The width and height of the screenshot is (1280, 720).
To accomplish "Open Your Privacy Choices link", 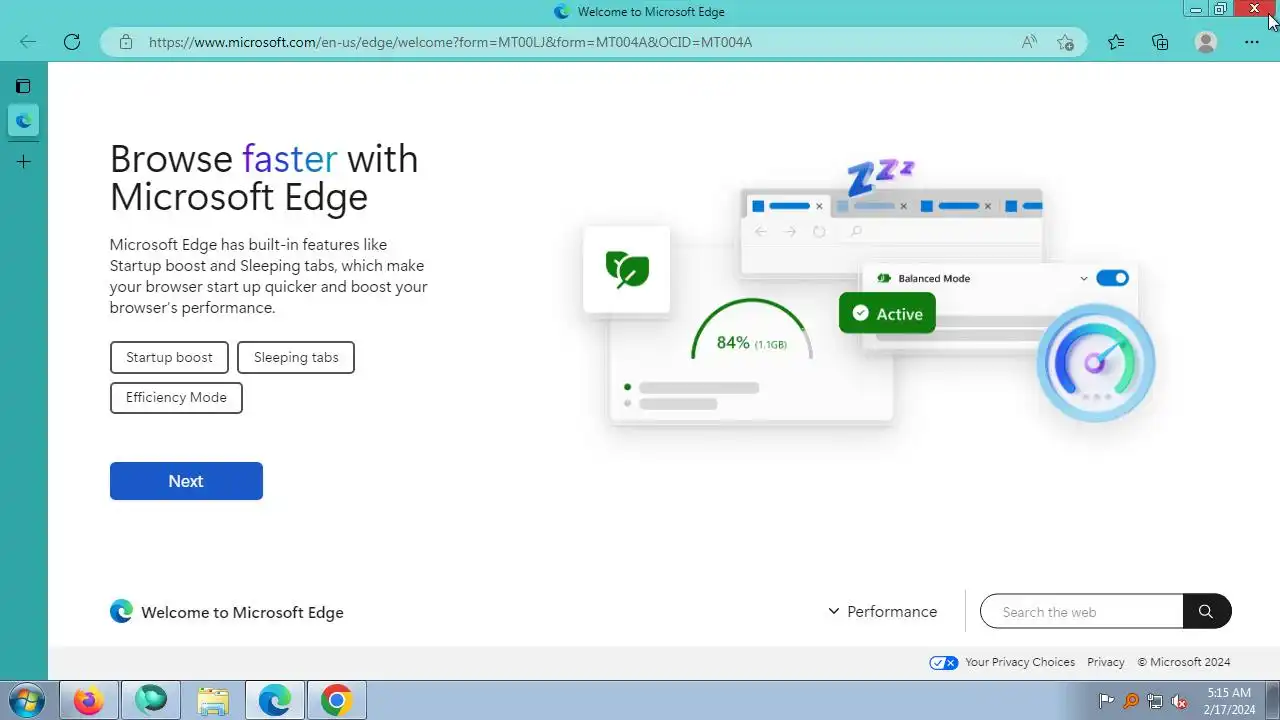I will pyautogui.click(x=1019, y=662).
